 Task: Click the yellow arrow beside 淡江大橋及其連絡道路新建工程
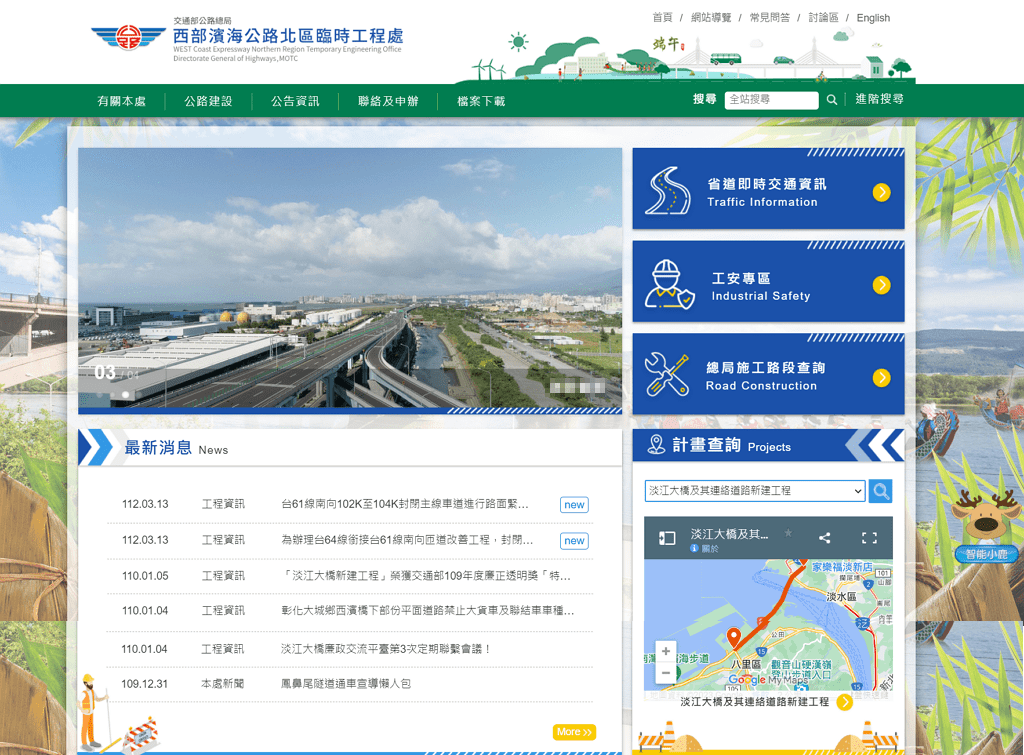pos(845,702)
